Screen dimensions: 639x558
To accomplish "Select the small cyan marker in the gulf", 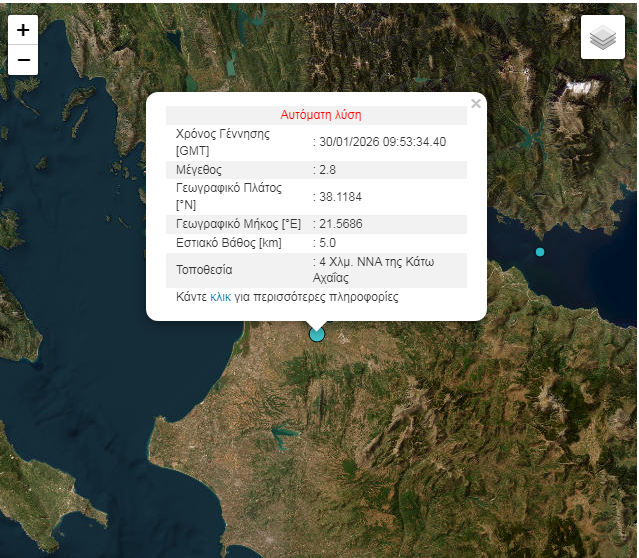I will click(540, 252).
